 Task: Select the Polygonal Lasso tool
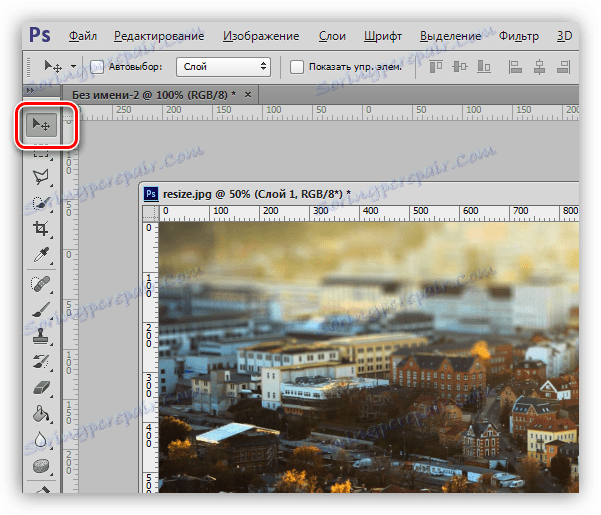click(41, 177)
